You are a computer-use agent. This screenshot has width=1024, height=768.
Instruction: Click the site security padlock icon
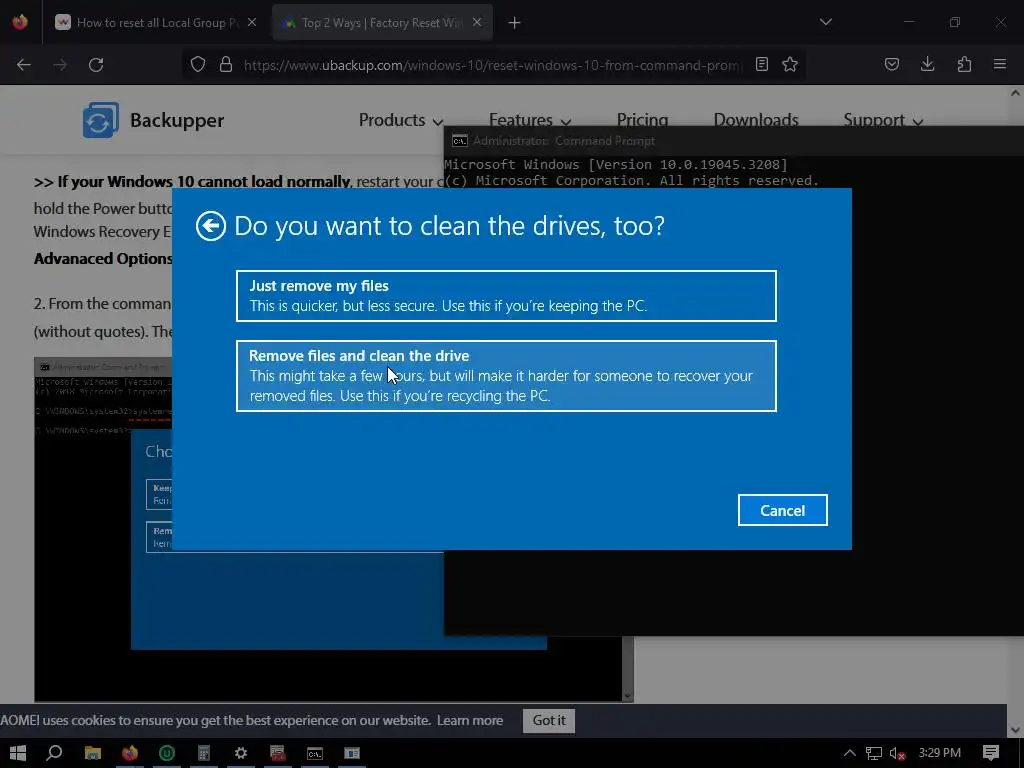[226, 65]
